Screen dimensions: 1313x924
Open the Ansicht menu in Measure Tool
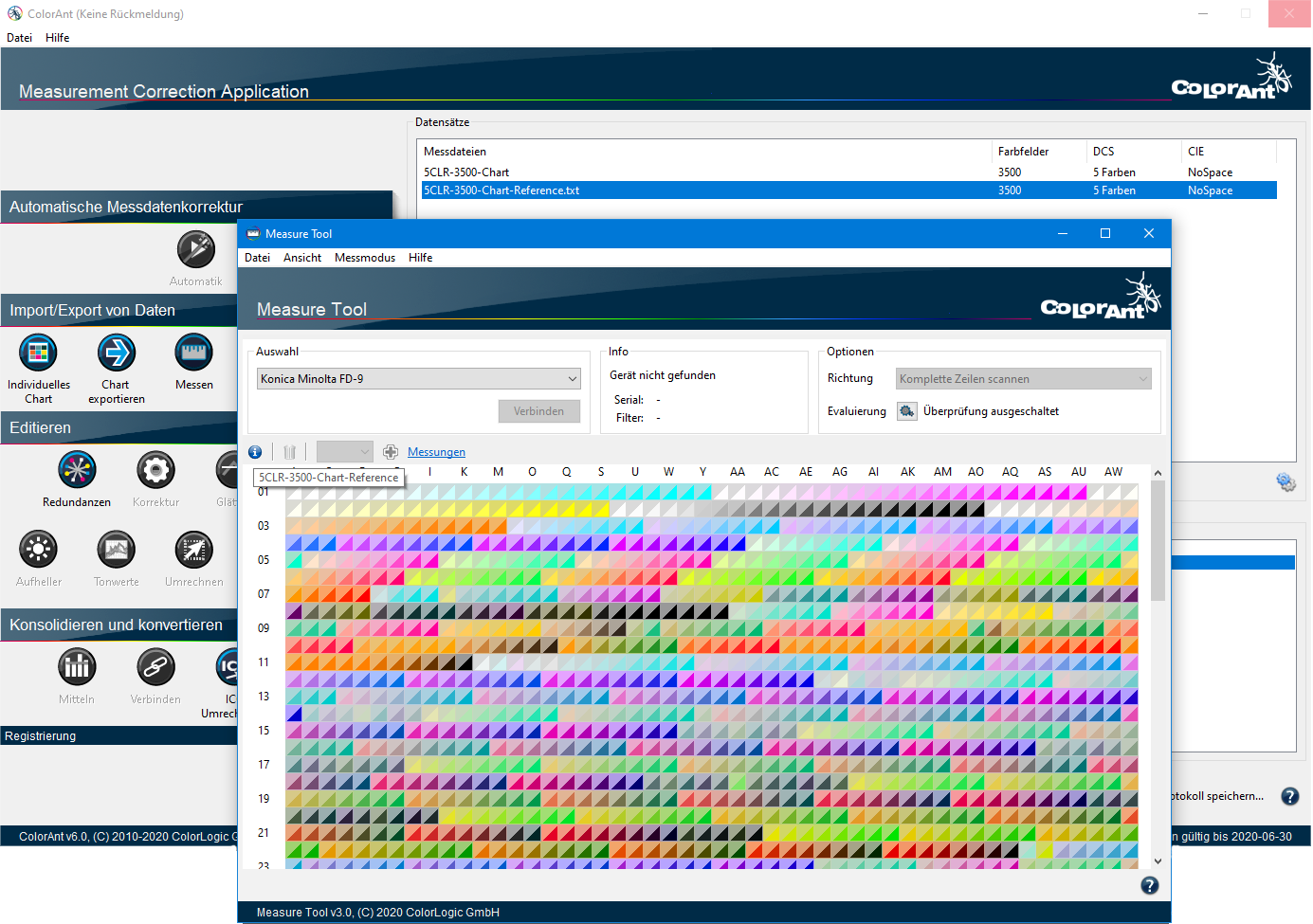click(x=301, y=258)
